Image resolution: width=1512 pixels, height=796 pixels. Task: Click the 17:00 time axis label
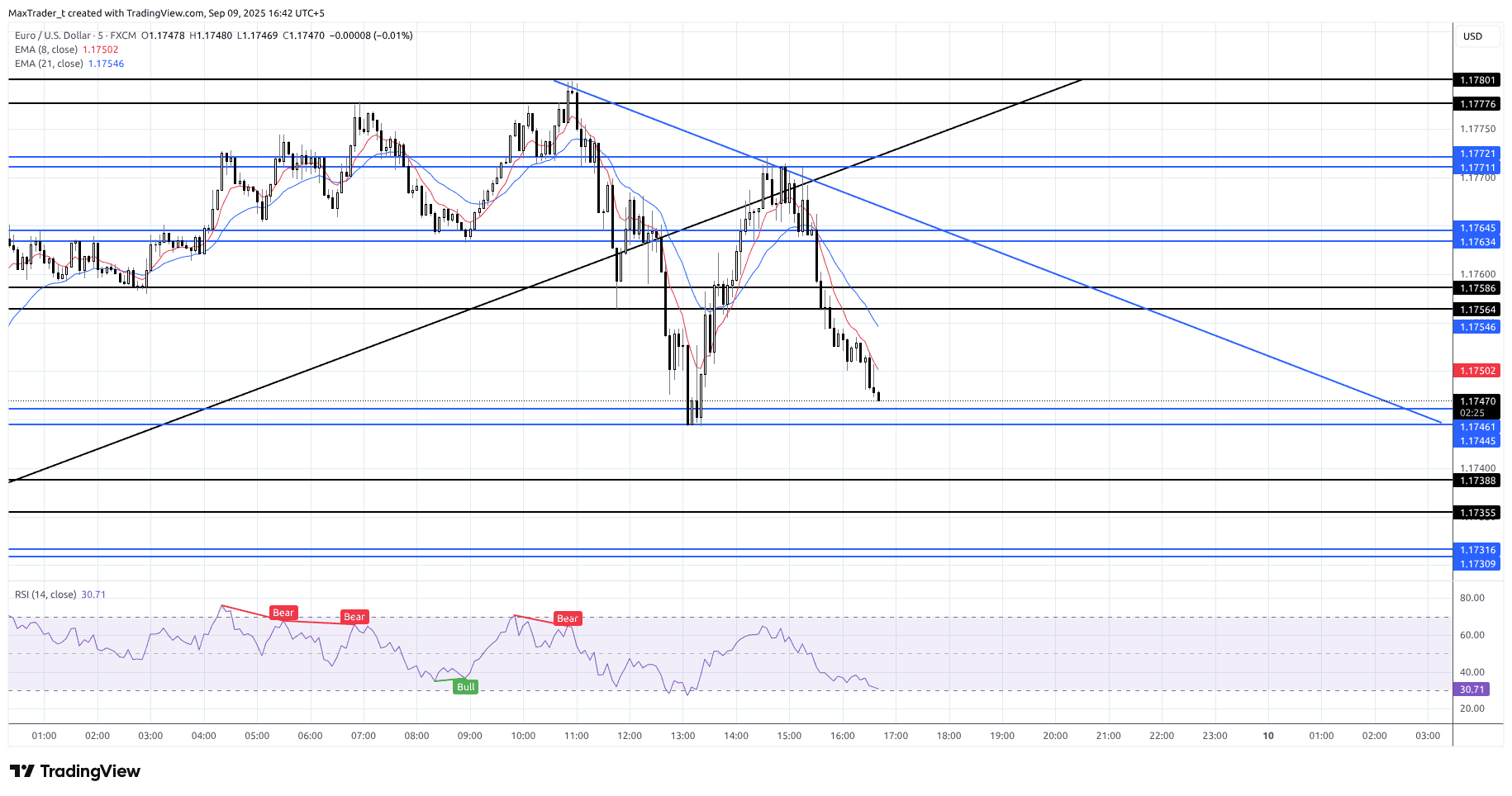click(896, 736)
